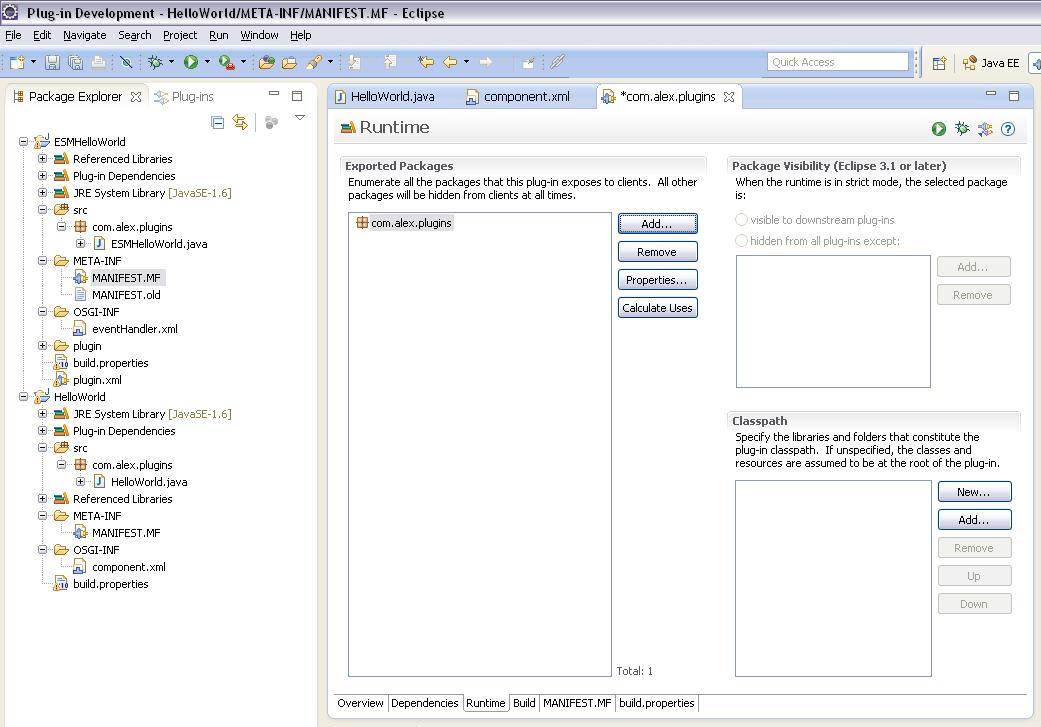Switch to the Plug-ins view tab

click(x=184, y=97)
